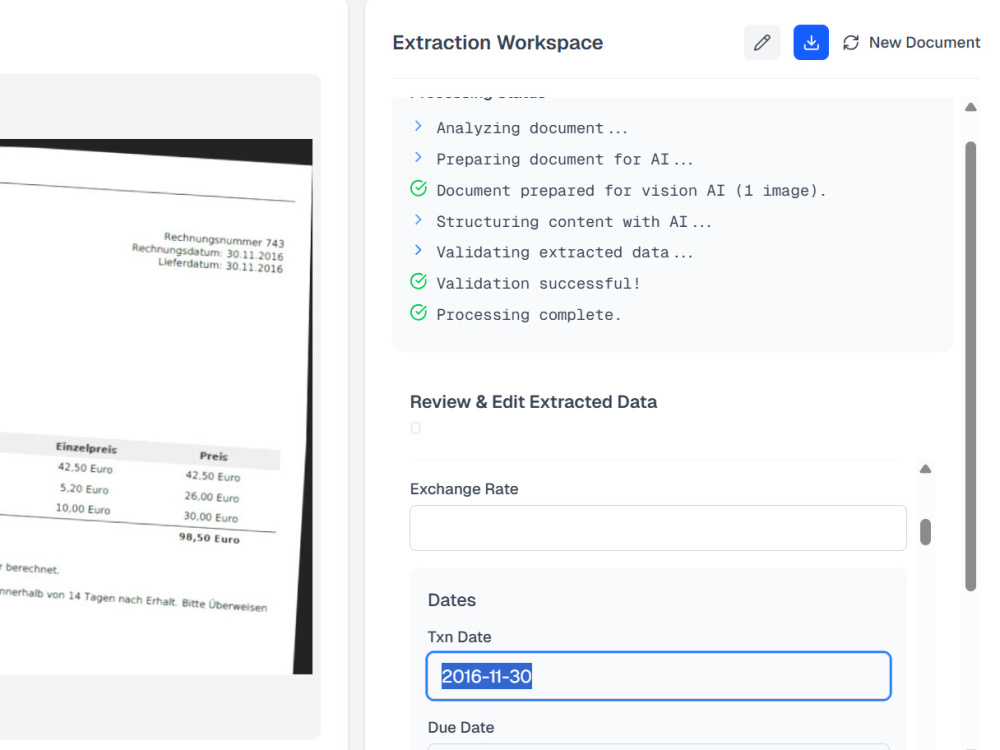Click the outer workspace scrollbar thumb
The width and height of the screenshot is (1000, 750).
(971, 367)
